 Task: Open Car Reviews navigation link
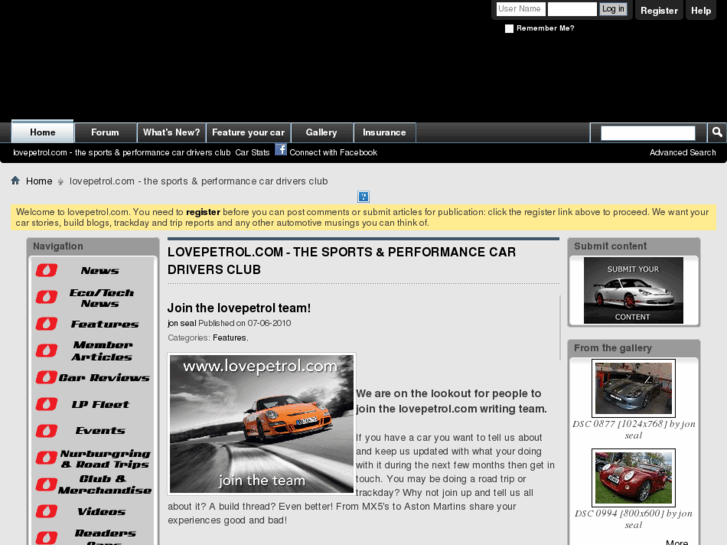tap(104, 378)
